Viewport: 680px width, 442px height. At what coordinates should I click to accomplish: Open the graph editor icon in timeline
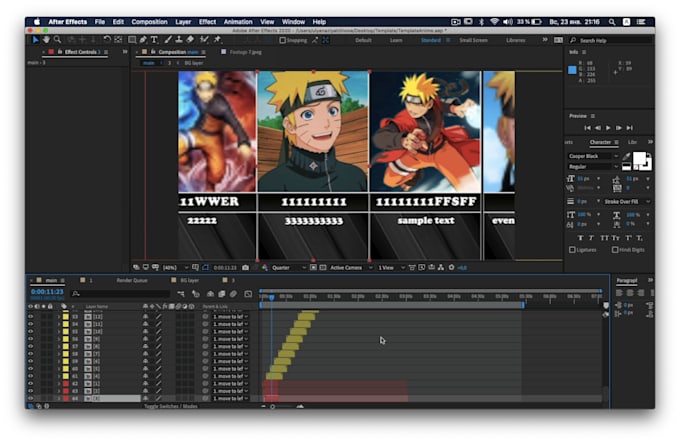(x=248, y=294)
